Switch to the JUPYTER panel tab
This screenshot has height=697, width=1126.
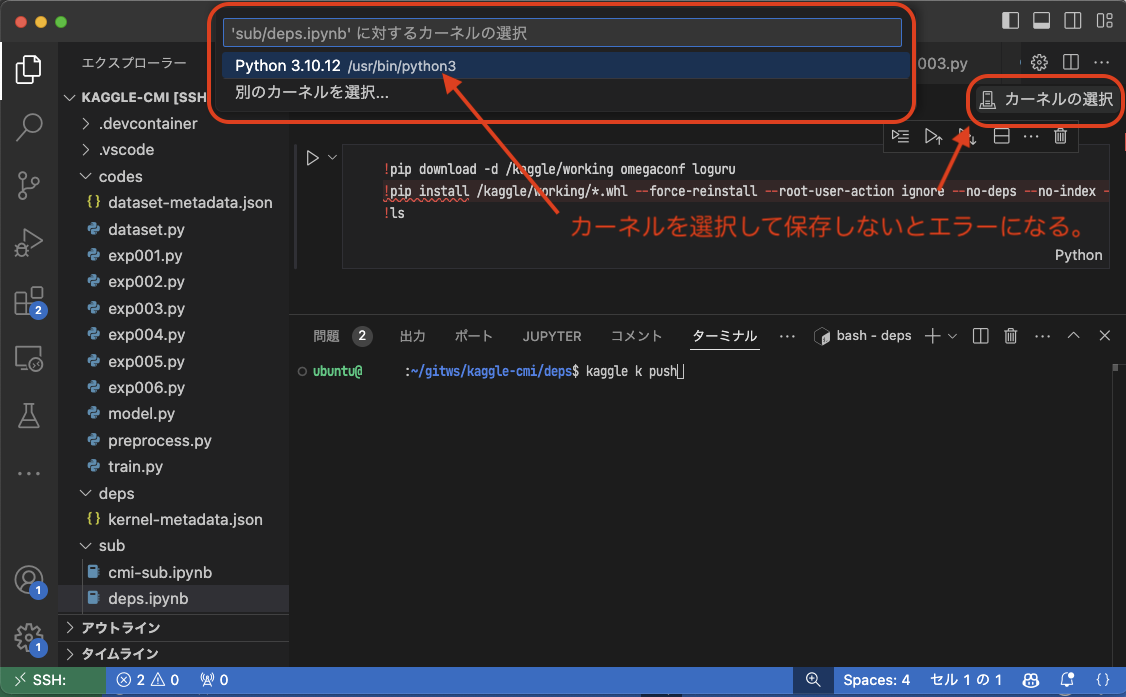pos(551,336)
